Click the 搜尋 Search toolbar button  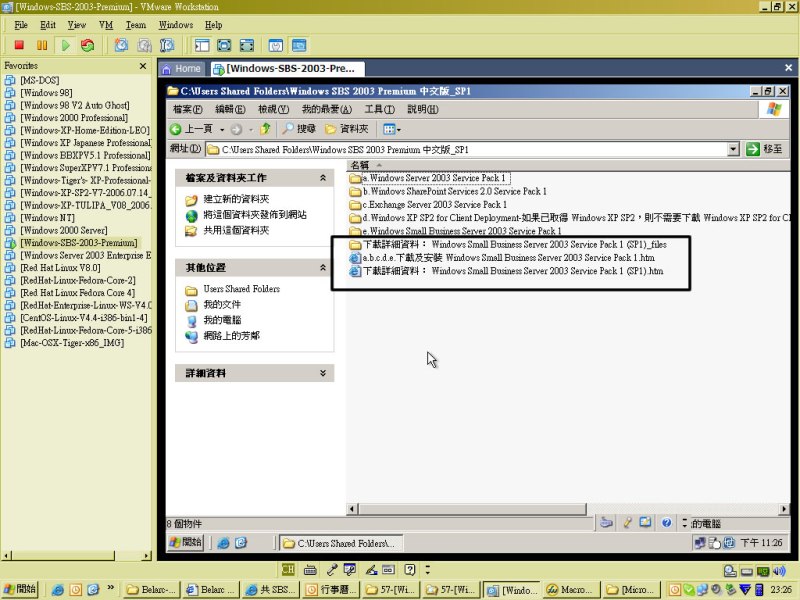point(299,129)
